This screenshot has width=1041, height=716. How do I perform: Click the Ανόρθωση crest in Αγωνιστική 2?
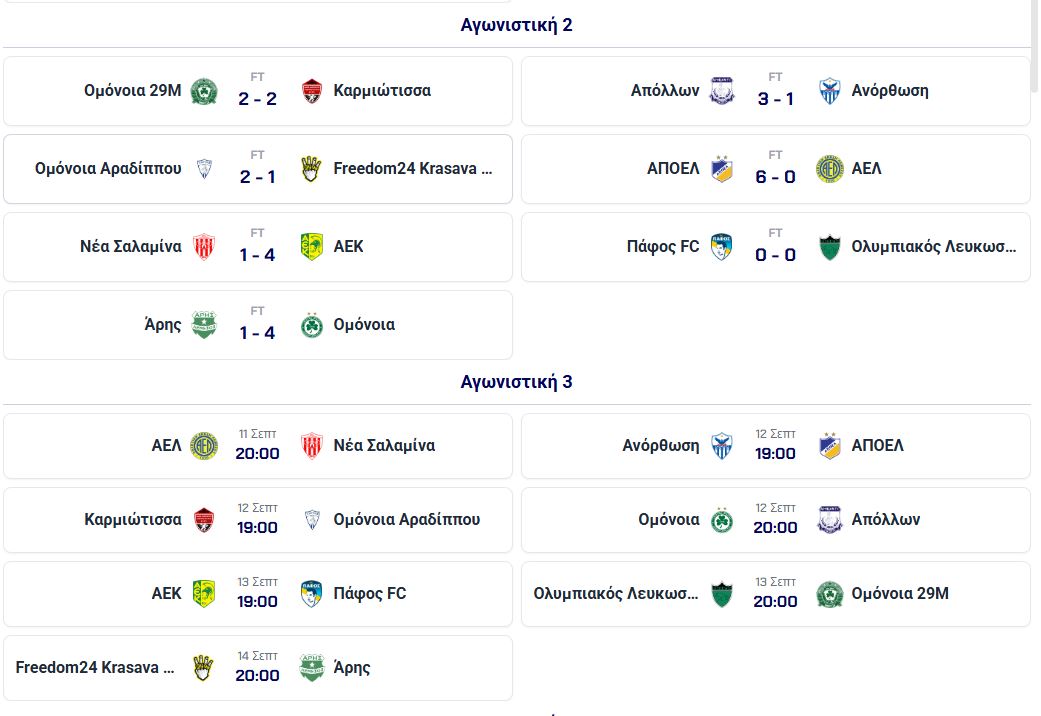[x=830, y=91]
